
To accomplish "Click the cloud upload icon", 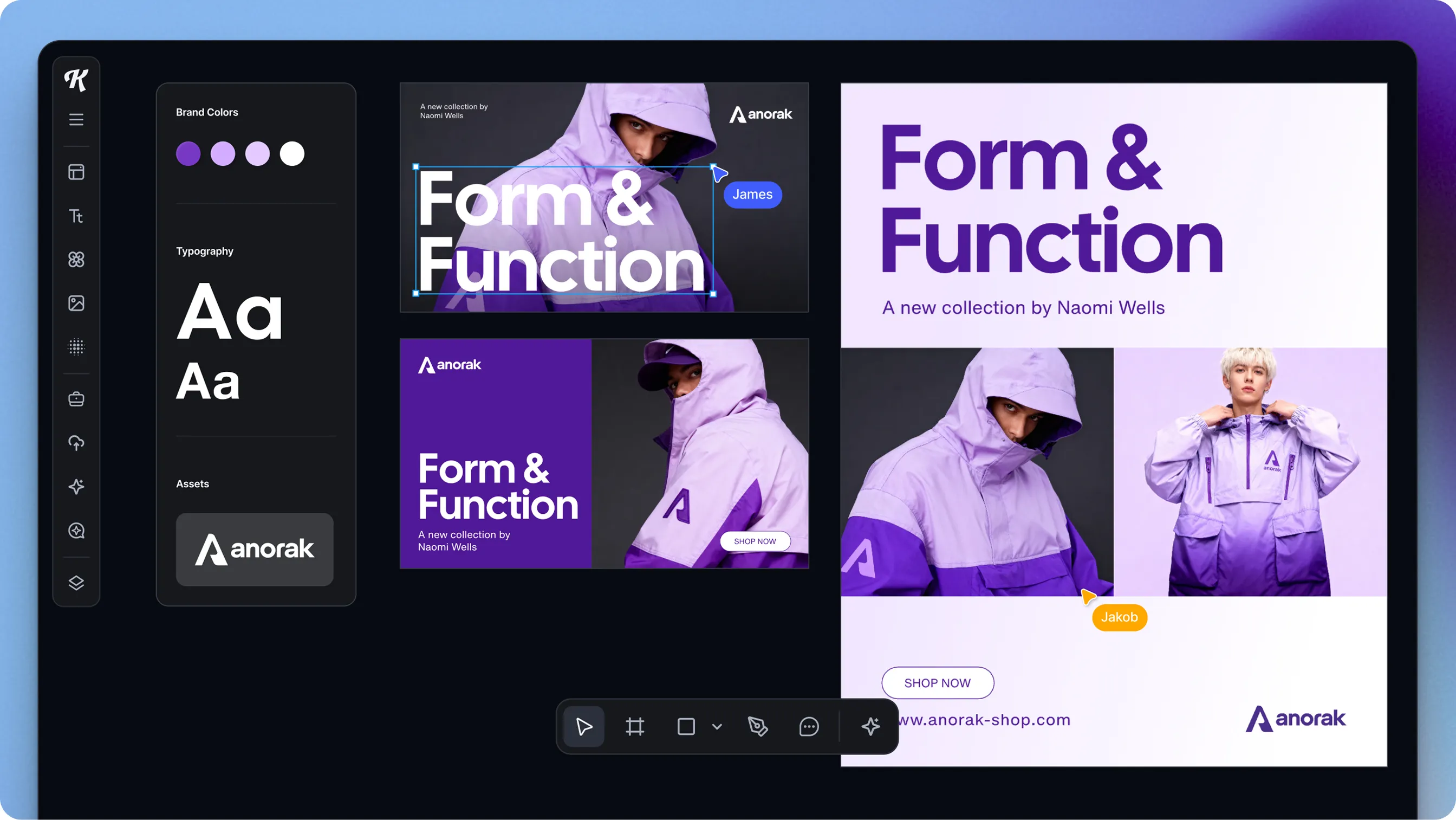I will click(x=76, y=443).
